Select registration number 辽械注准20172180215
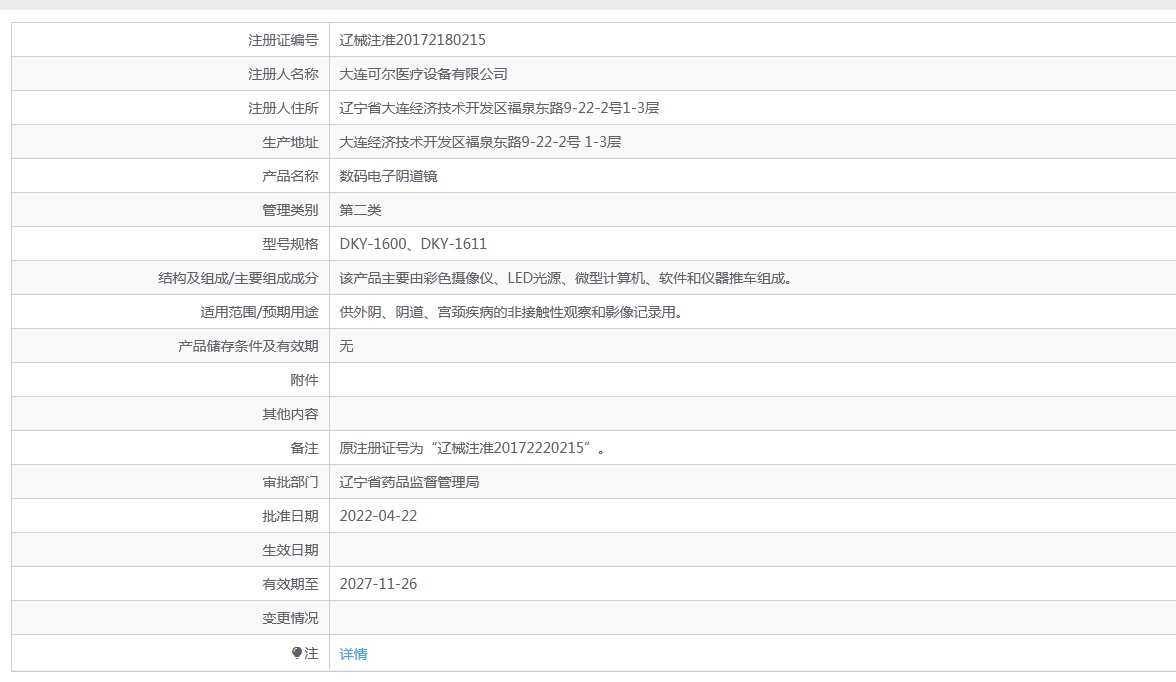The image size is (1176, 682). (412, 40)
